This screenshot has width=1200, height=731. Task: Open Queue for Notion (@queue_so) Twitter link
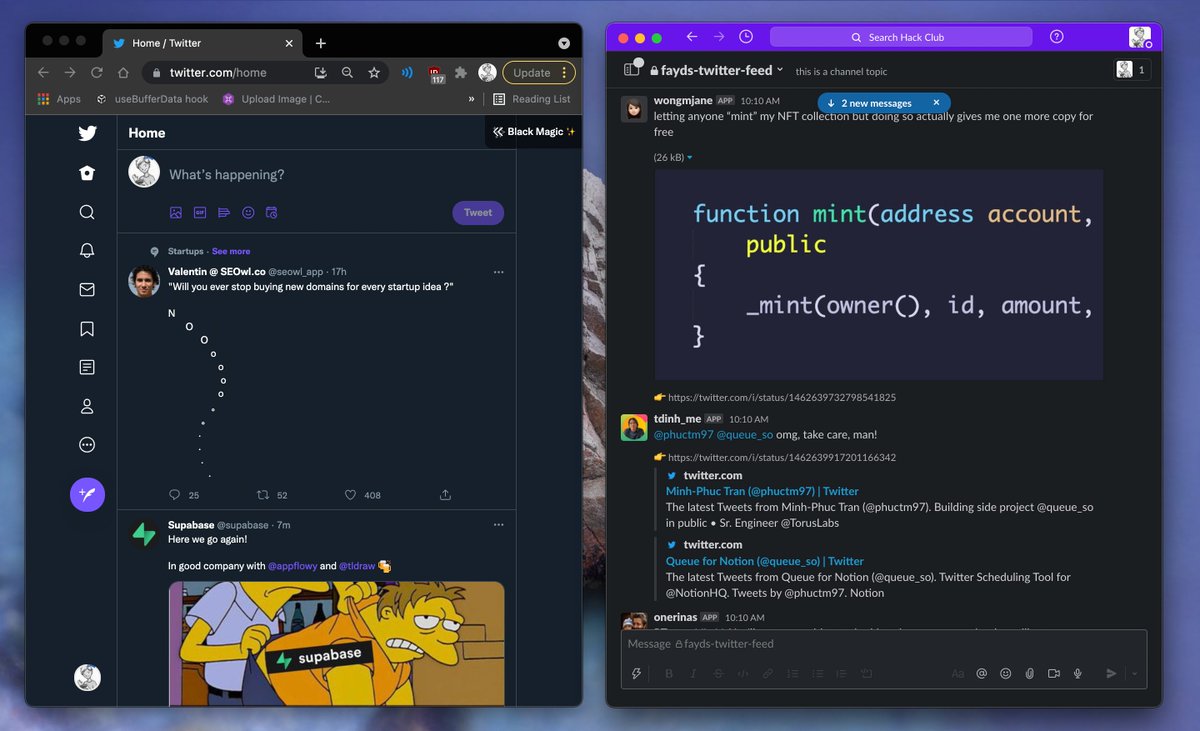pos(765,561)
